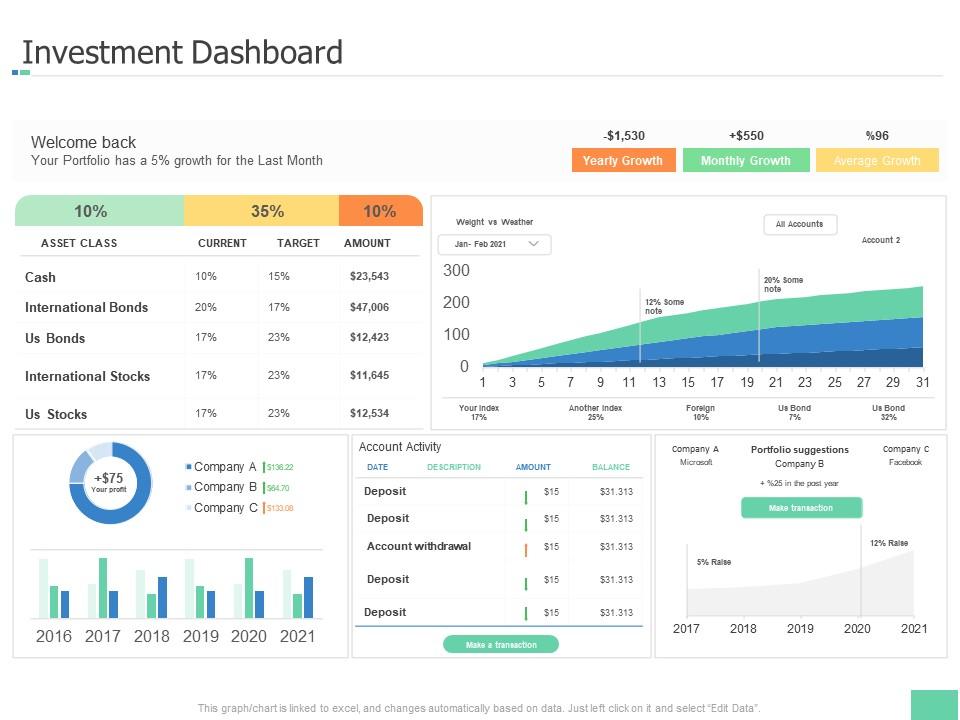
Task: Click the Company B legend marker
Action: (188, 487)
